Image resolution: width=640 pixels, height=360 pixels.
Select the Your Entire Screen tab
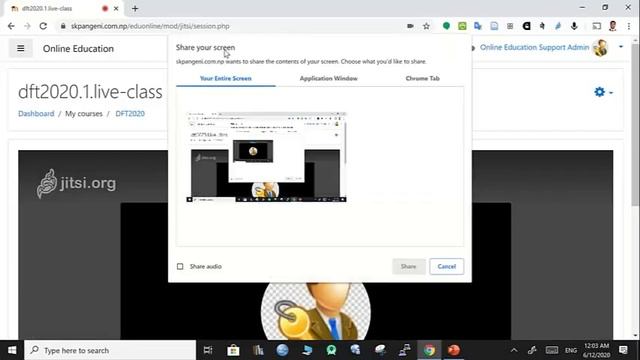click(226, 78)
